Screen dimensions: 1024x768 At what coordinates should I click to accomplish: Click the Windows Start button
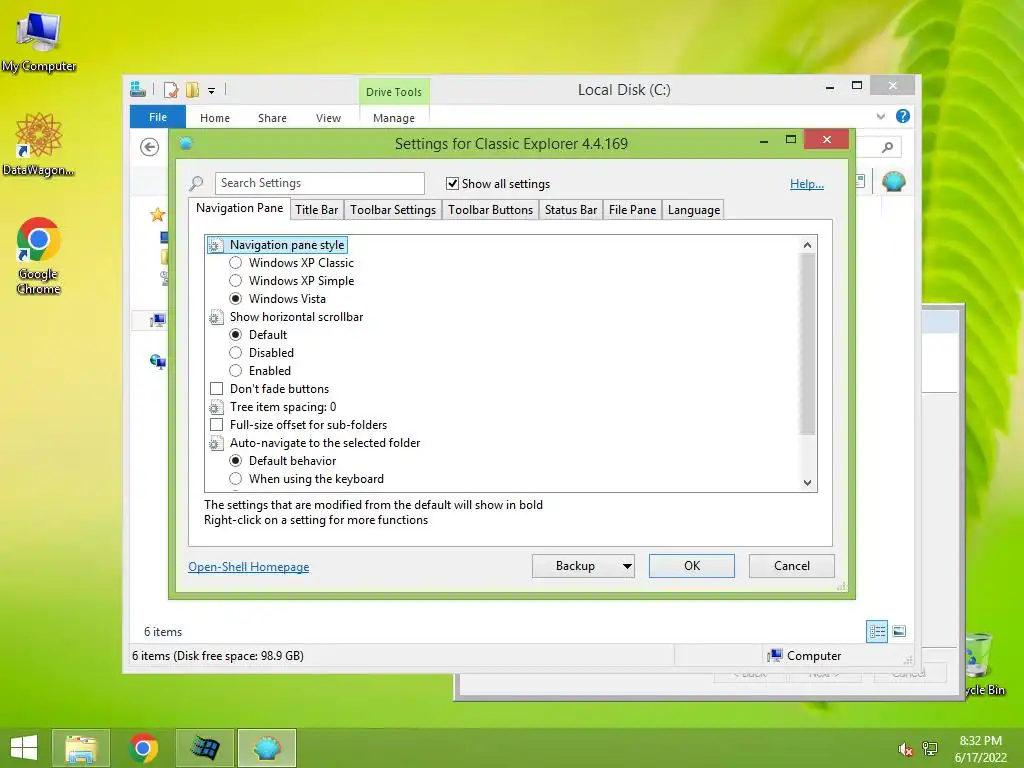[x=24, y=748]
